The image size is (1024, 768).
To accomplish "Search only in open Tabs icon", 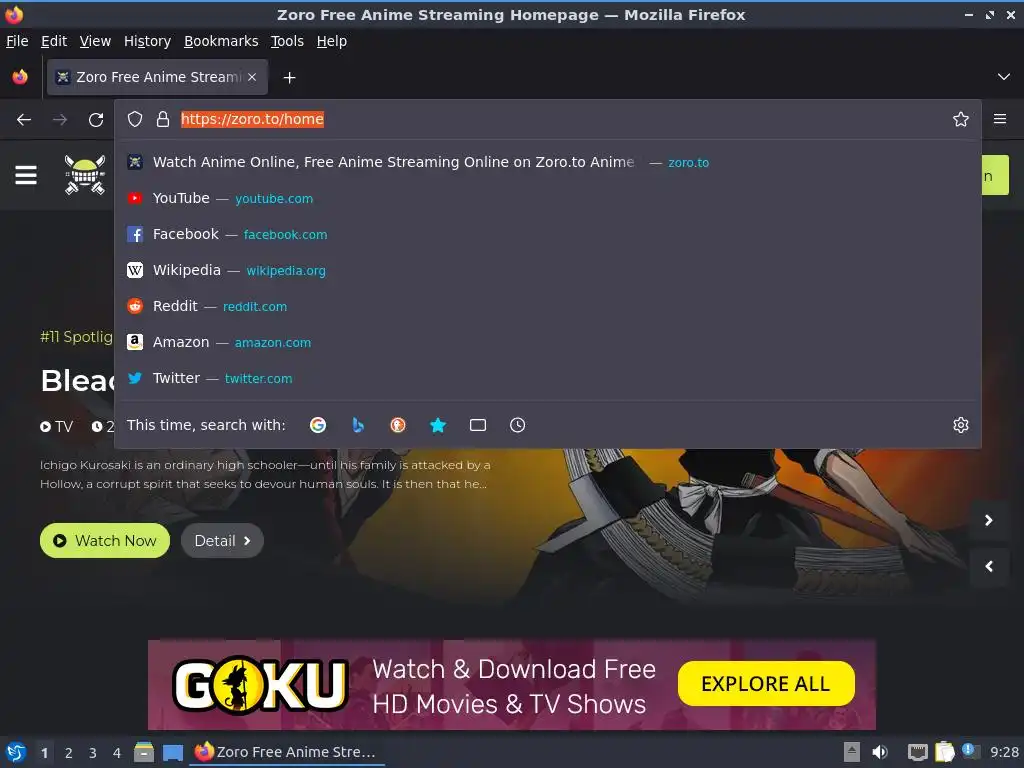I will (478, 425).
